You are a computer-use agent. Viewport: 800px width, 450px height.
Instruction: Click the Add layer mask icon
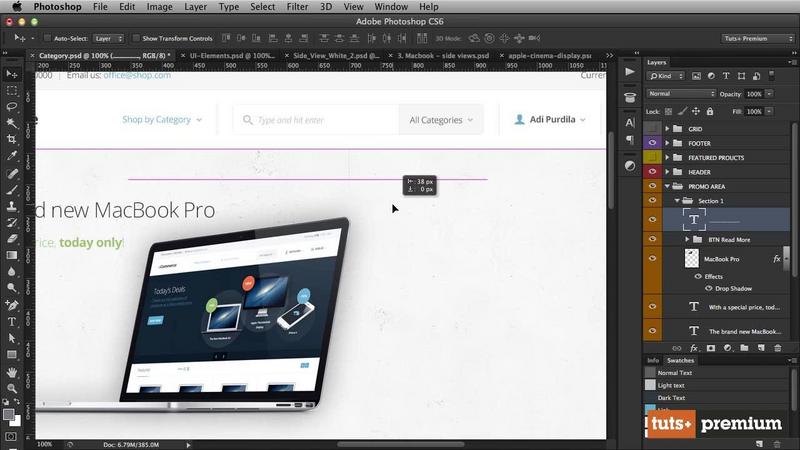click(711, 348)
